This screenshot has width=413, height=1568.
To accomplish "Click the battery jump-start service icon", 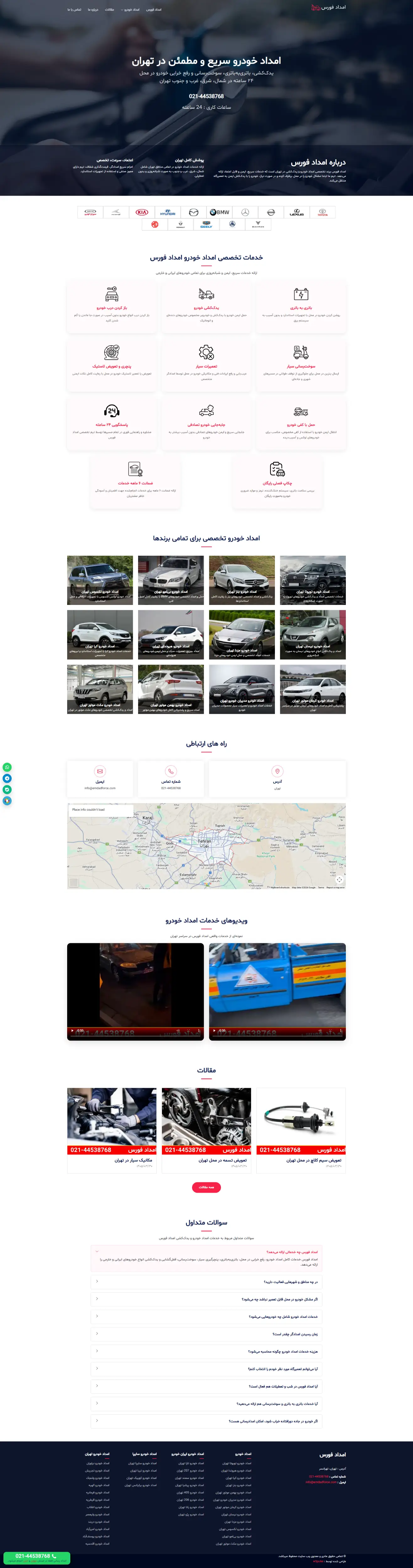I will 301,294.
